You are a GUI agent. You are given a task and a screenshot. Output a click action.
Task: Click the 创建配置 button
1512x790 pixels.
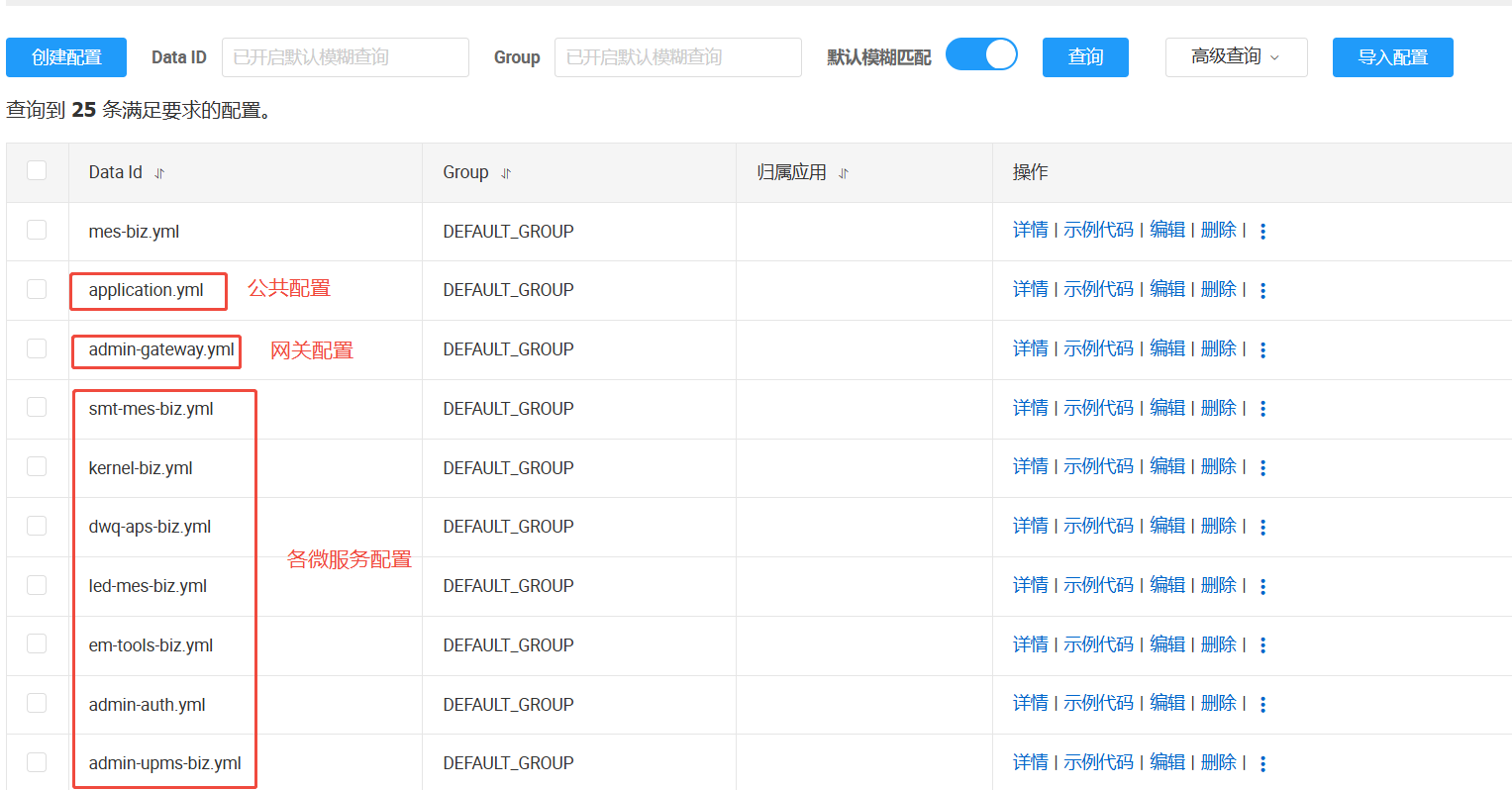(x=66, y=57)
